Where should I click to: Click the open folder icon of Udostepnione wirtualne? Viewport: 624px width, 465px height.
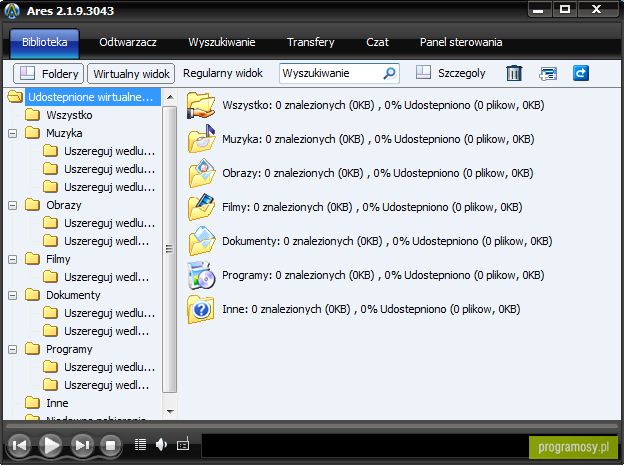[x=15, y=97]
